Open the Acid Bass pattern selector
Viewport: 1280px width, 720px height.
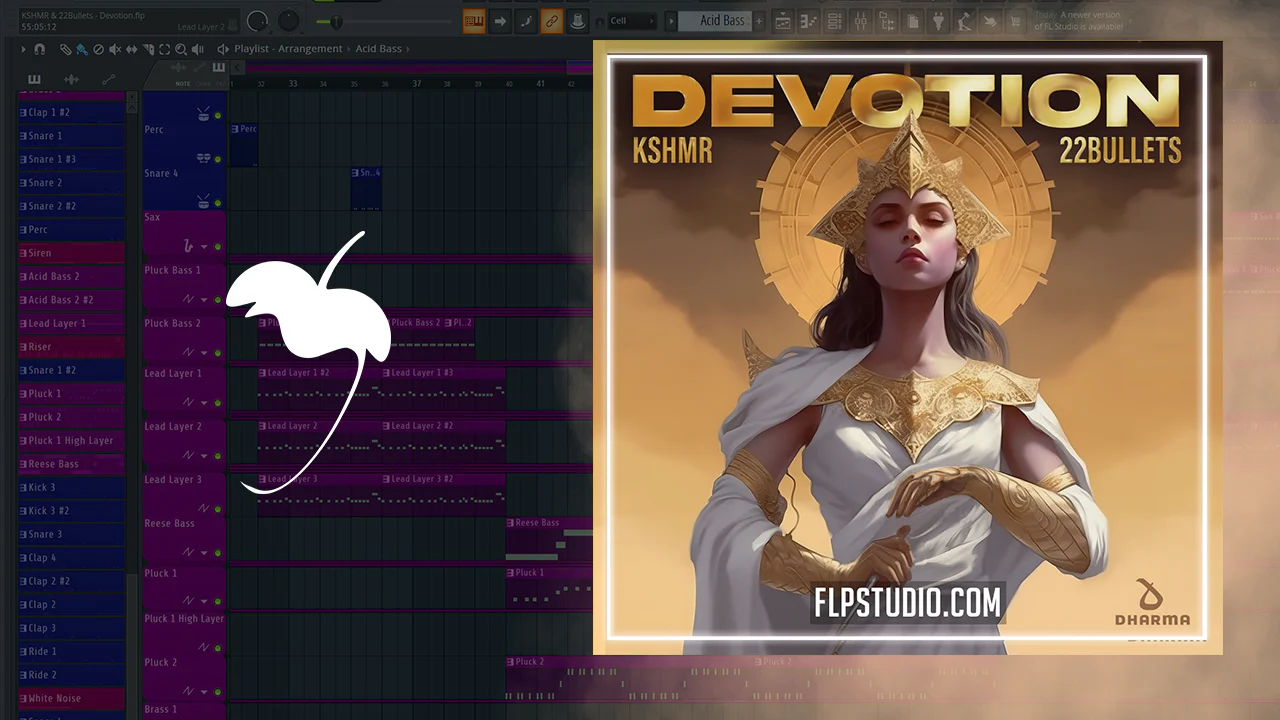pyautogui.click(x=714, y=21)
